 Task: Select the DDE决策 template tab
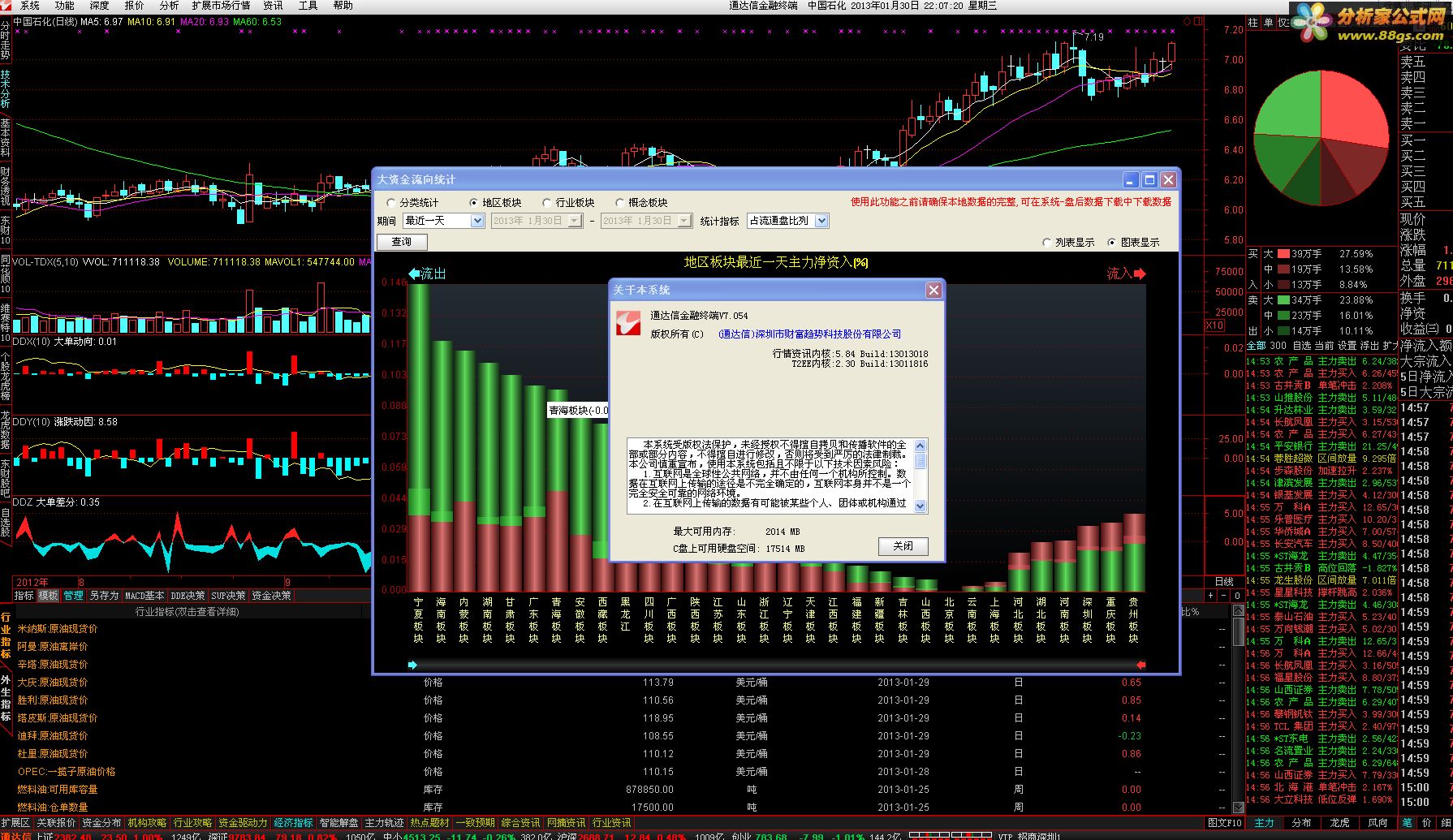coord(188,596)
